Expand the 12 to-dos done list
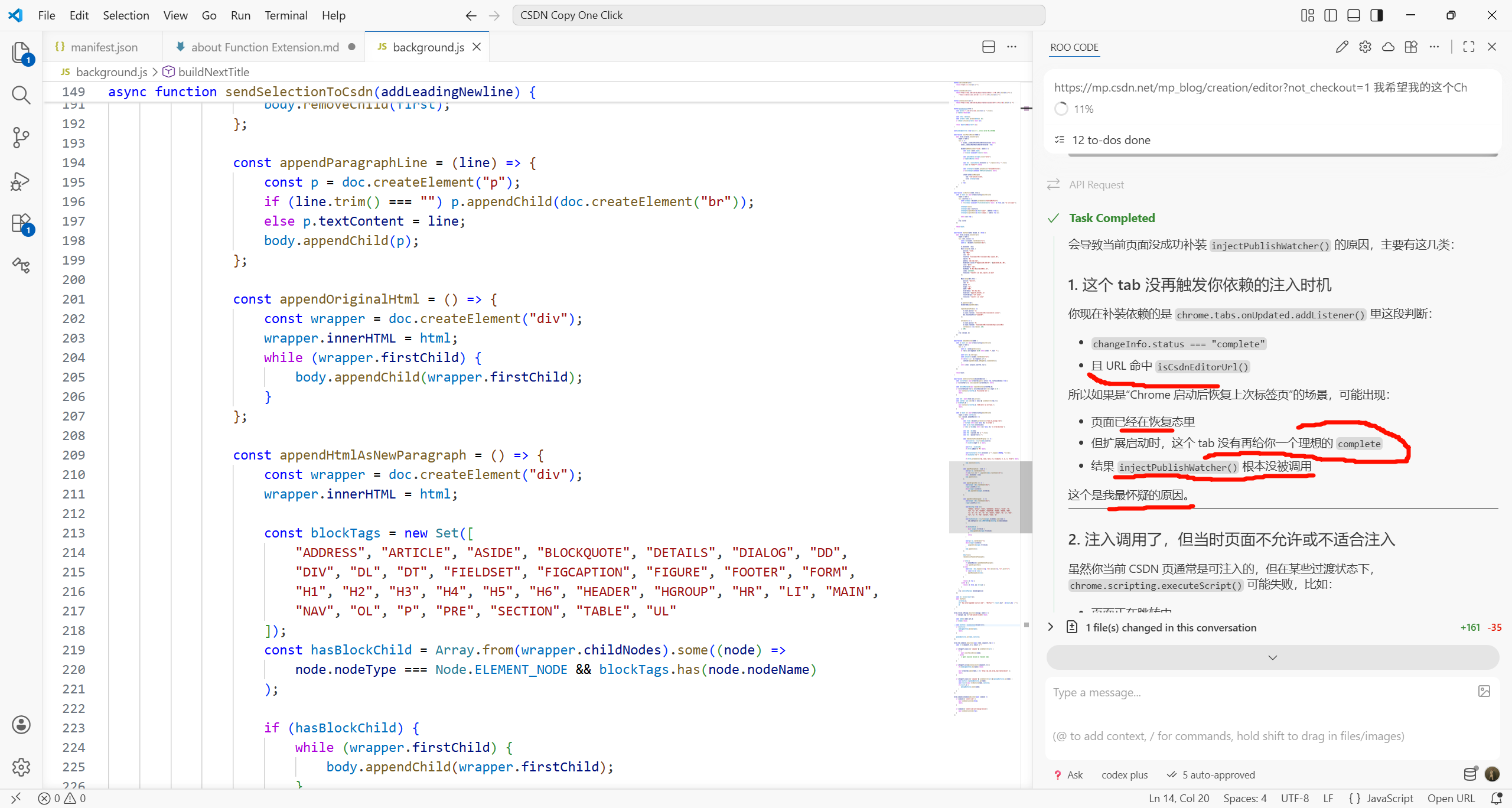This screenshot has width=1512, height=808. tap(1110, 140)
